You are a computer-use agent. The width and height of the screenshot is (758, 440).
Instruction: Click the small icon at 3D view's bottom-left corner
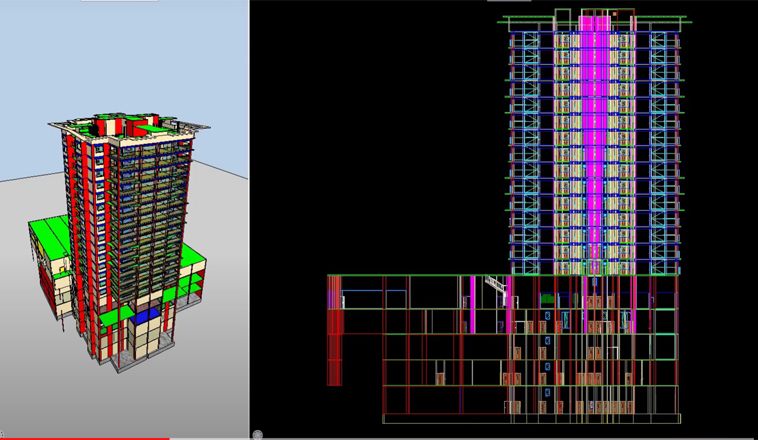point(3,434)
